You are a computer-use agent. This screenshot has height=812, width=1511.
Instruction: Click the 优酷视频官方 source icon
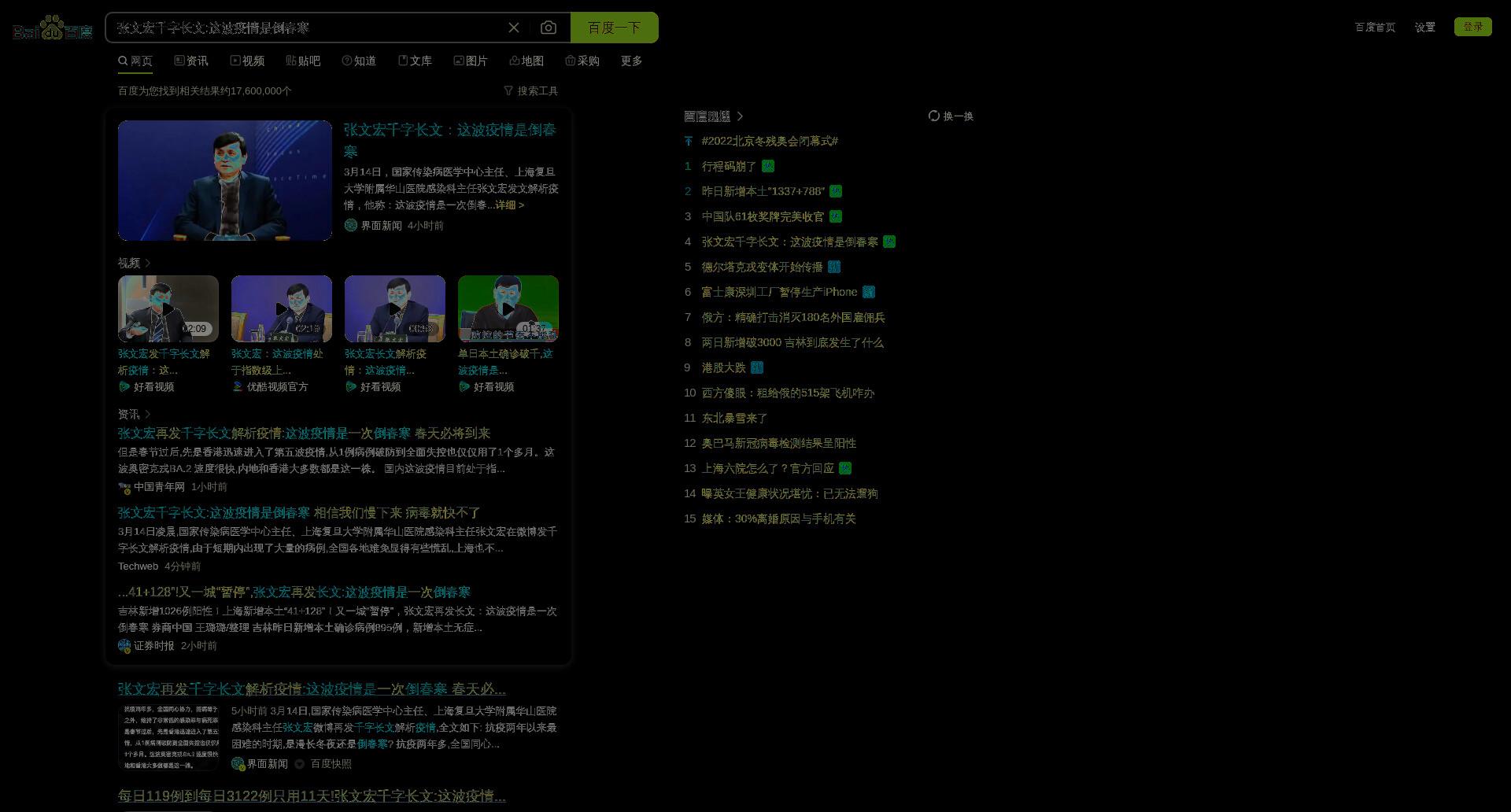[x=237, y=386]
